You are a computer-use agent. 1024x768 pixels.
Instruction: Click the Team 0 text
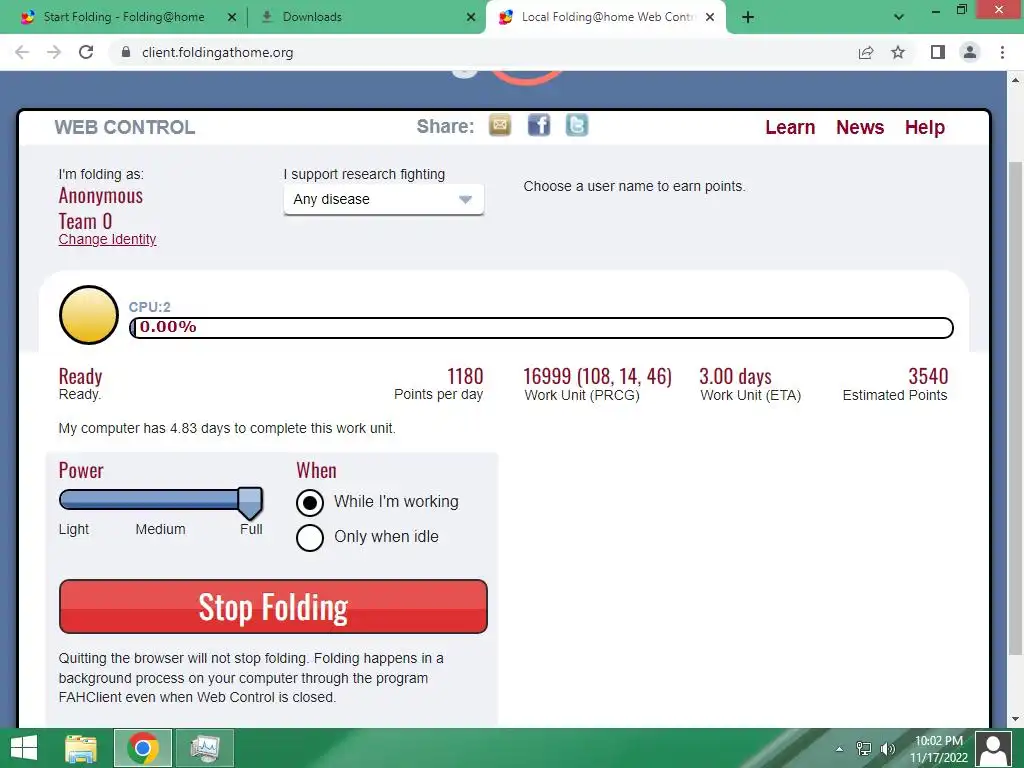[85, 221]
